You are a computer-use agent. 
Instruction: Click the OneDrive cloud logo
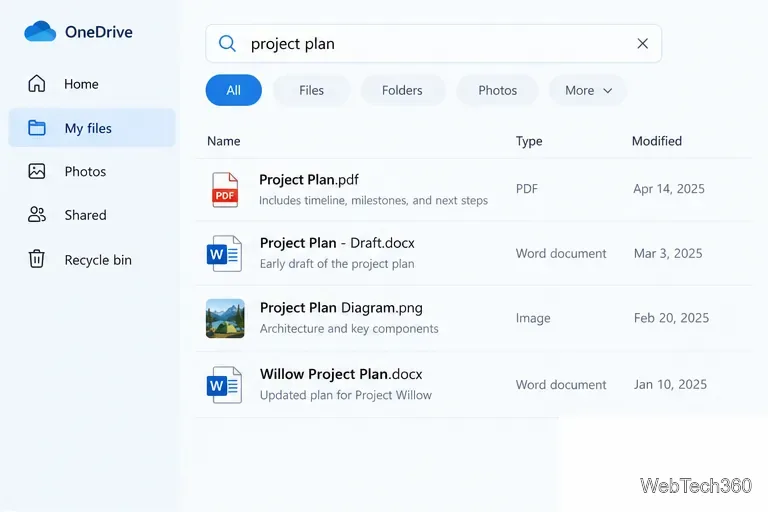40,31
